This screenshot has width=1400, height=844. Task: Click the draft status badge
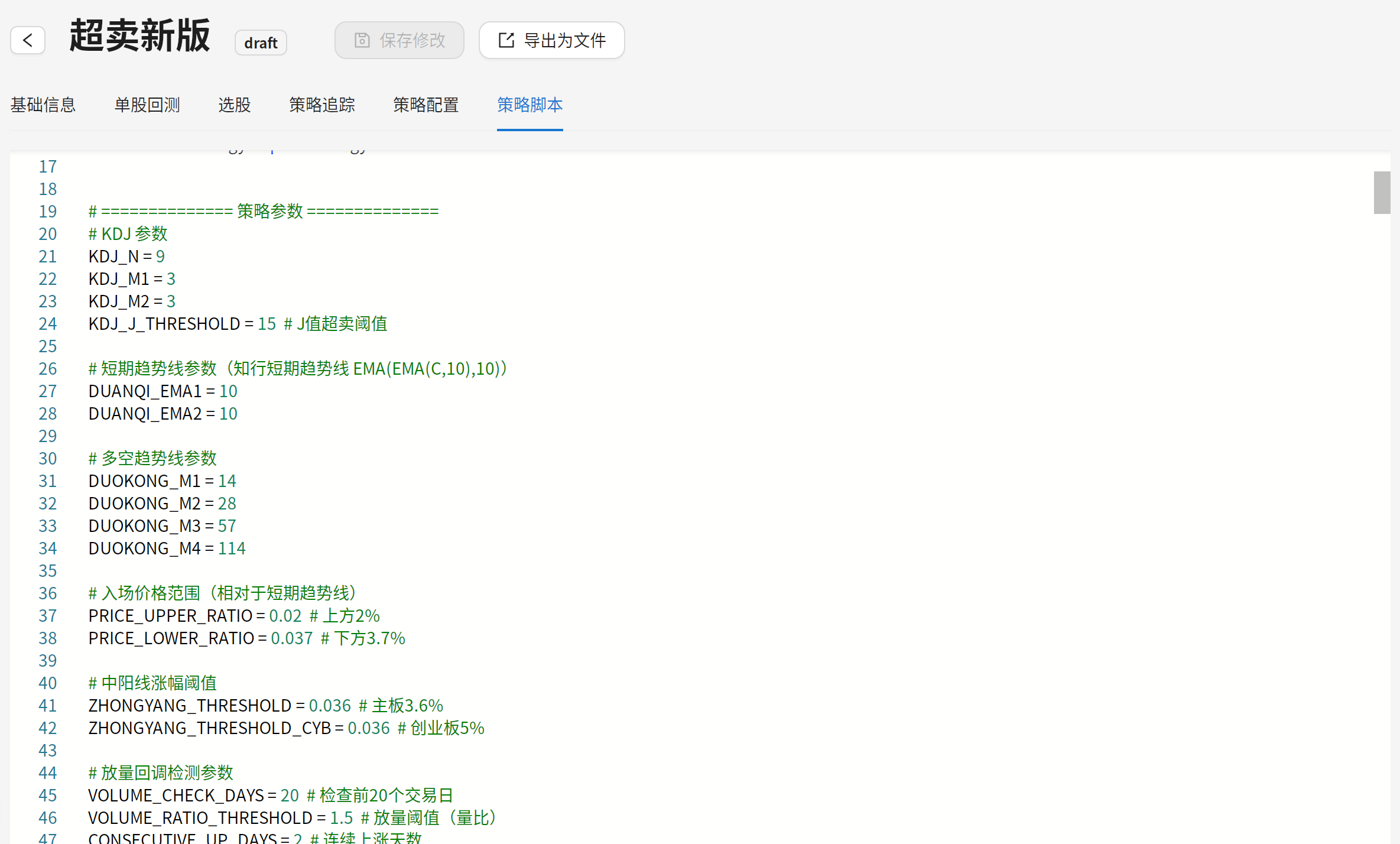click(x=260, y=42)
